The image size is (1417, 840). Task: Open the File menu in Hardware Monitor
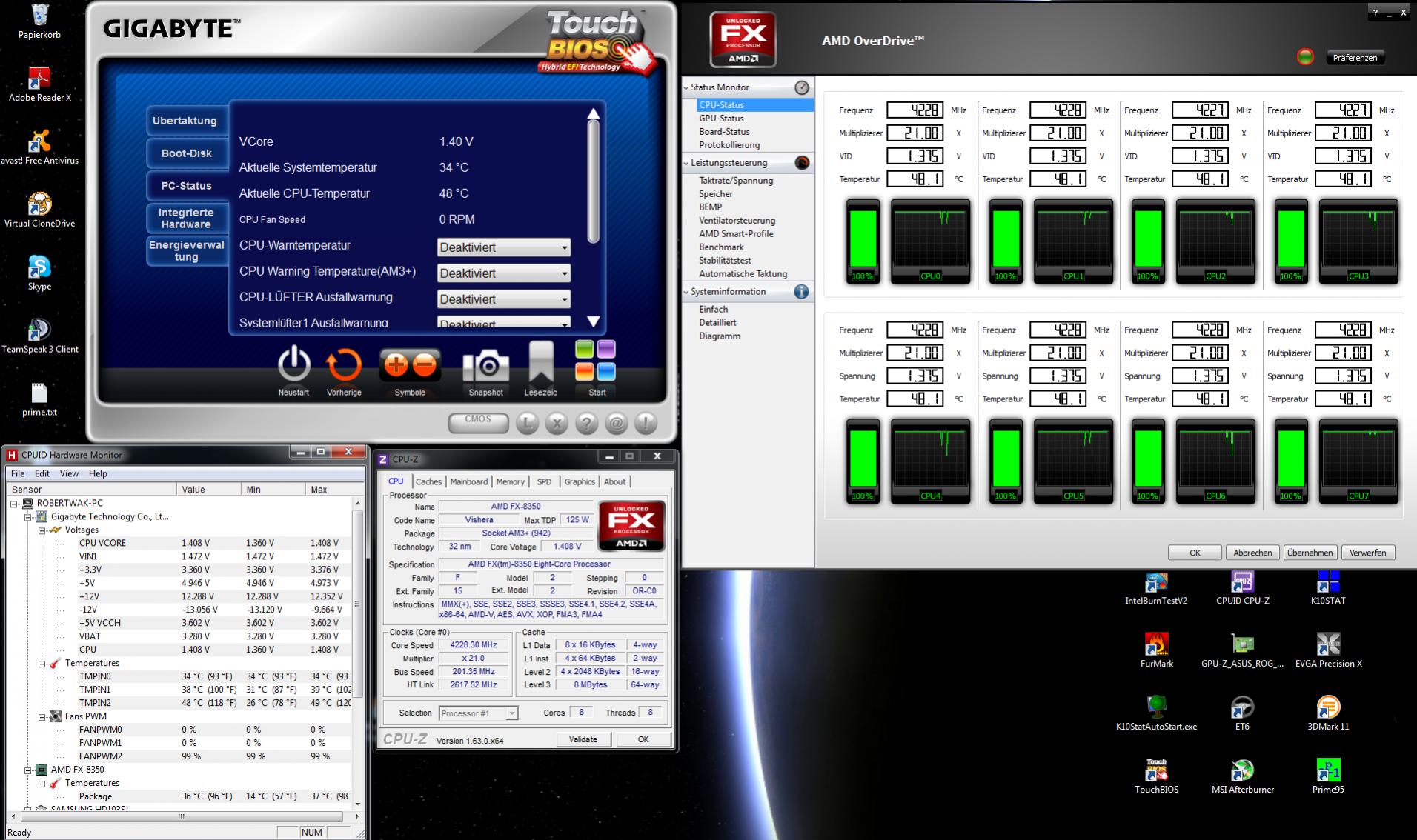pos(18,473)
